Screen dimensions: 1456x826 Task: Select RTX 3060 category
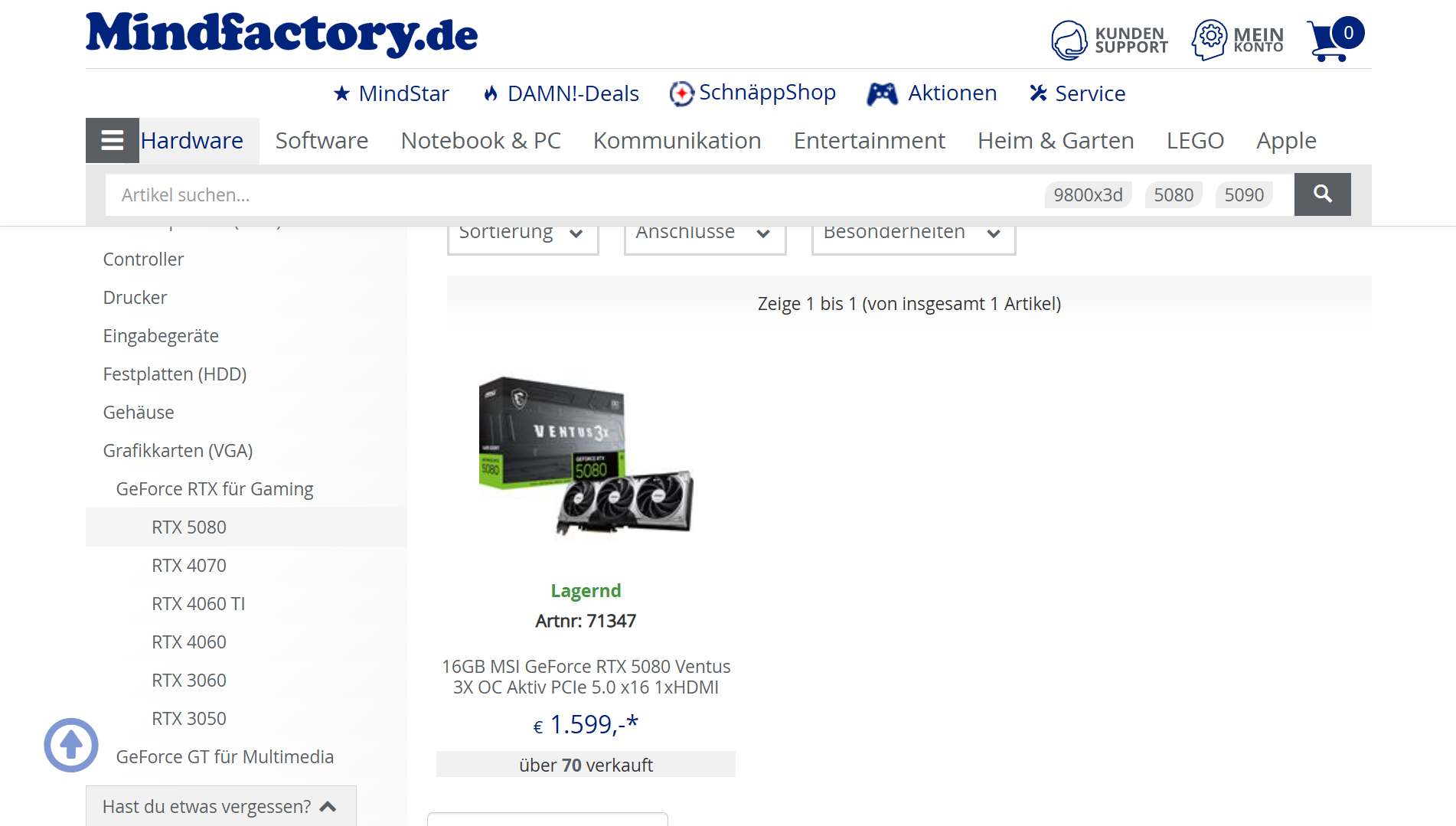189,680
